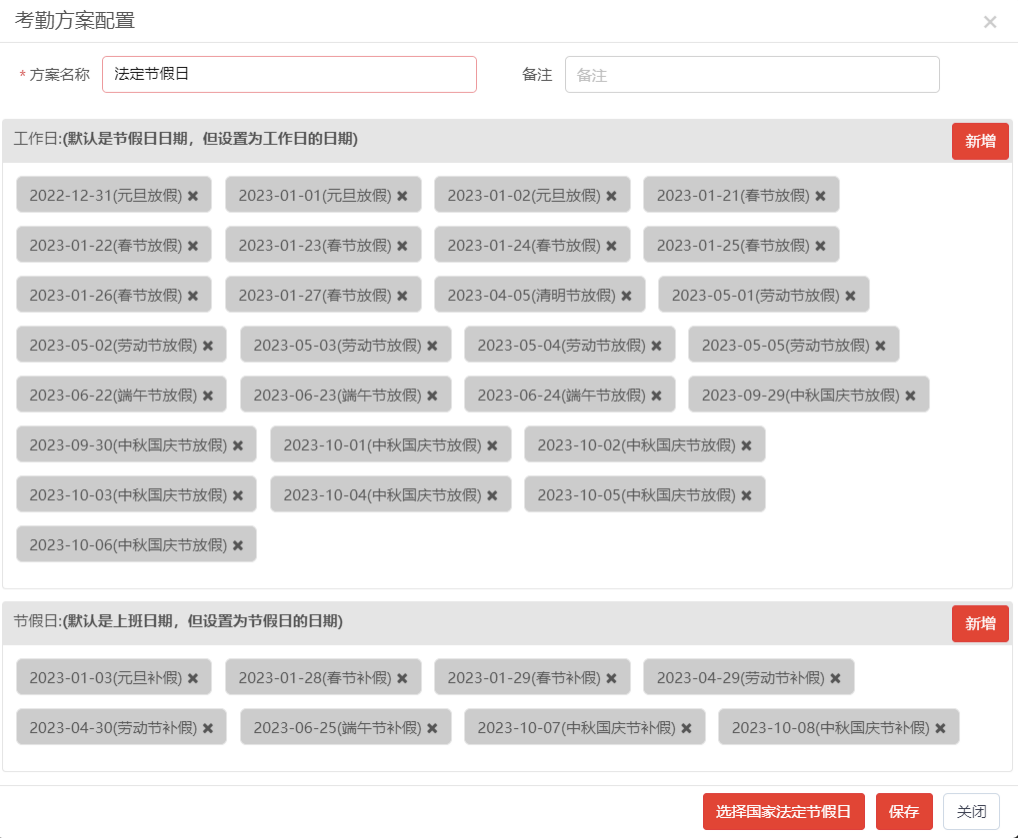Click 新增 in the 节假日 section
Viewport: 1018px width, 839px height.
pyautogui.click(x=979, y=624)
